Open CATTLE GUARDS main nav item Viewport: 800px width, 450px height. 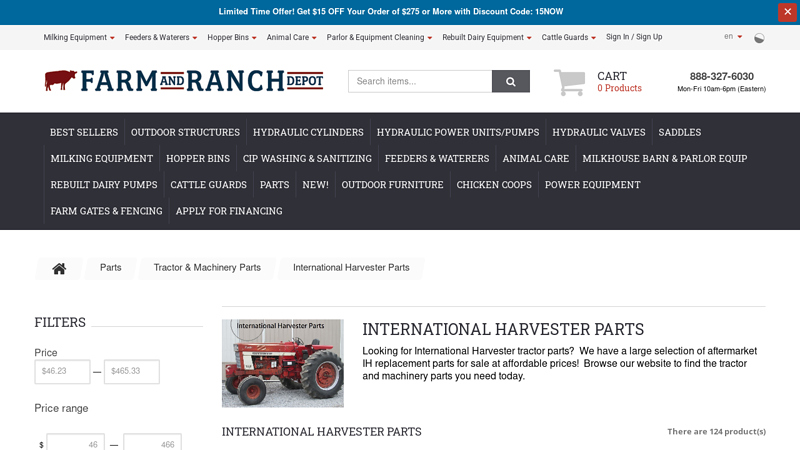pos(208,185)
